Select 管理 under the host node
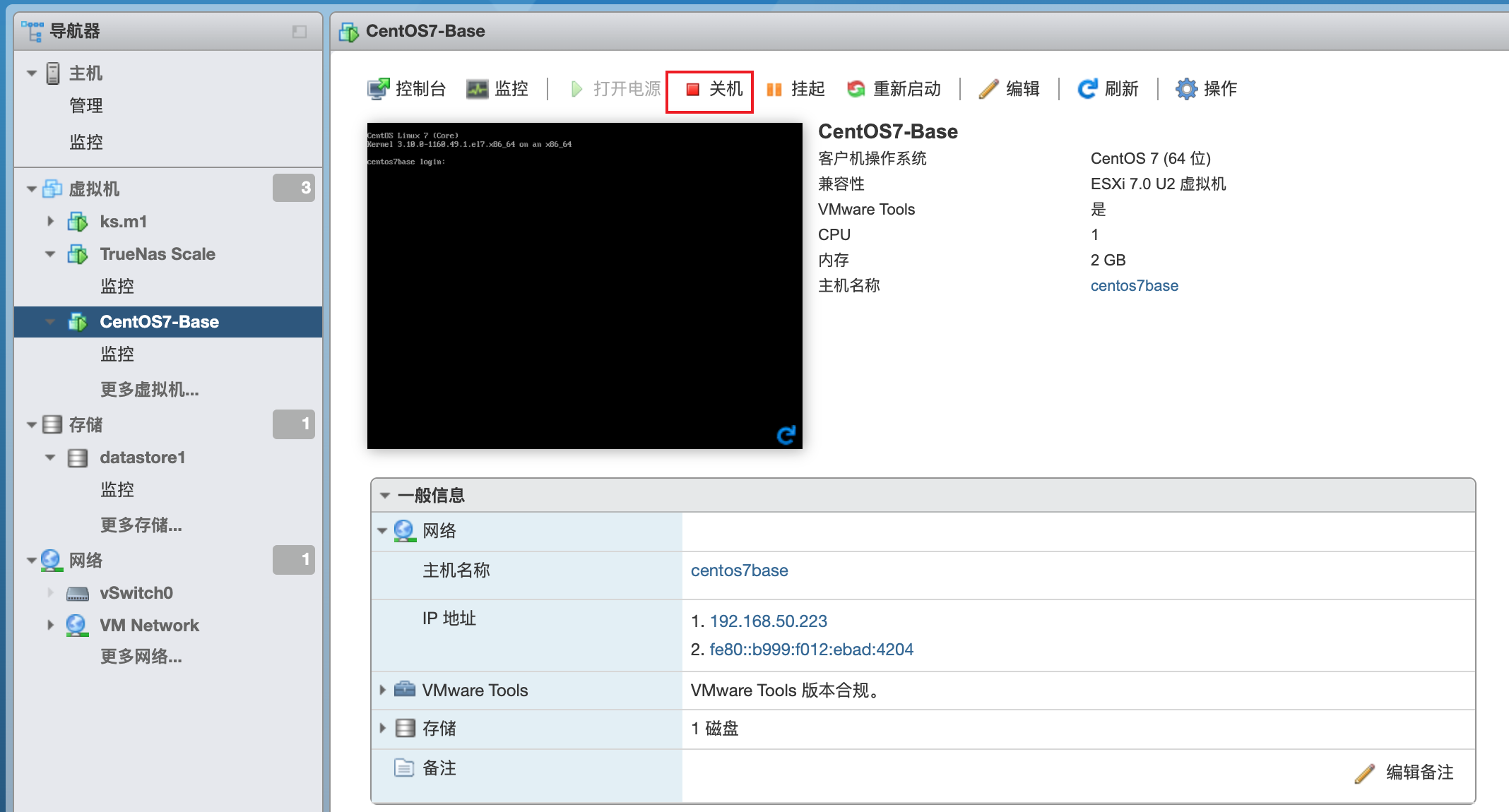Image resolution: width=1509 pixels, height=812 pixels. tap(86, 106)
